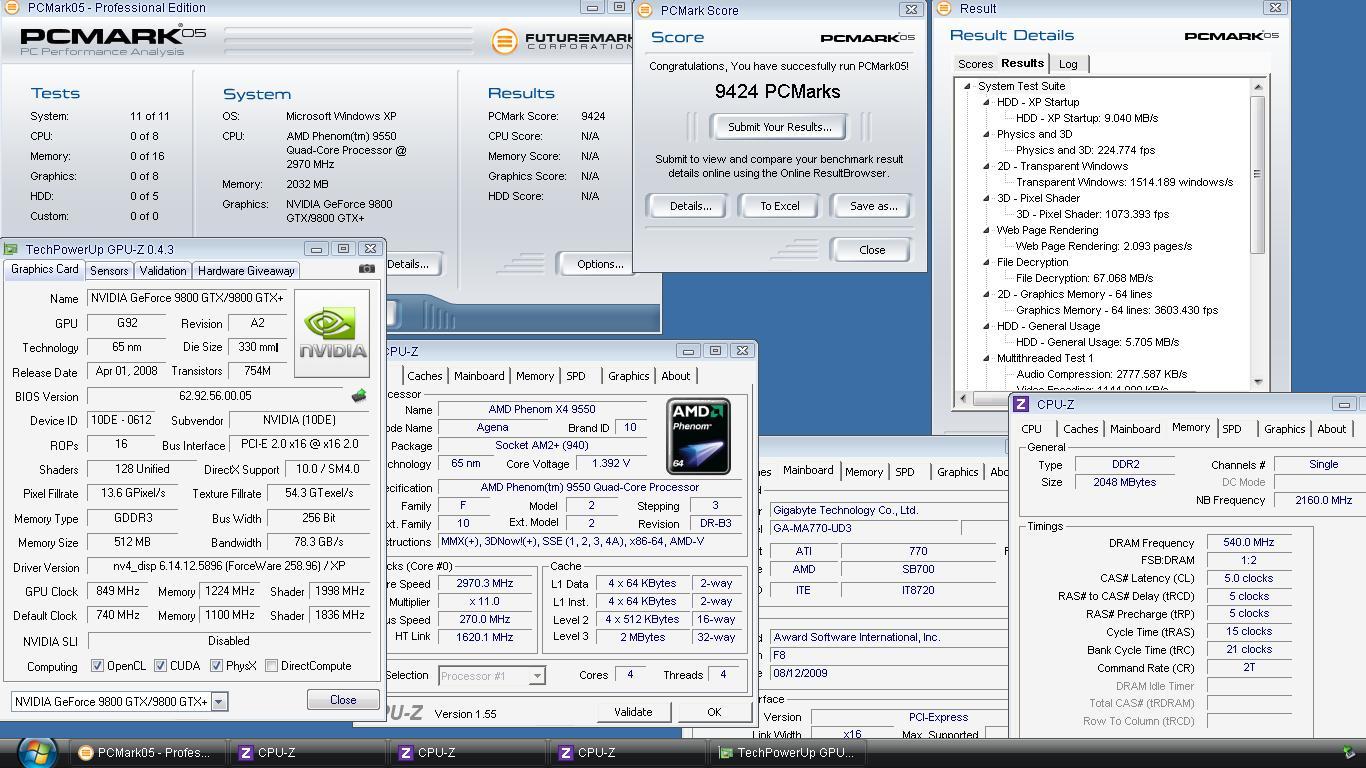Image resolution: width=1366 pixels, height=768 pixels.
Task: Open first CPU-Z taskbar button
Action: (306, 753)
